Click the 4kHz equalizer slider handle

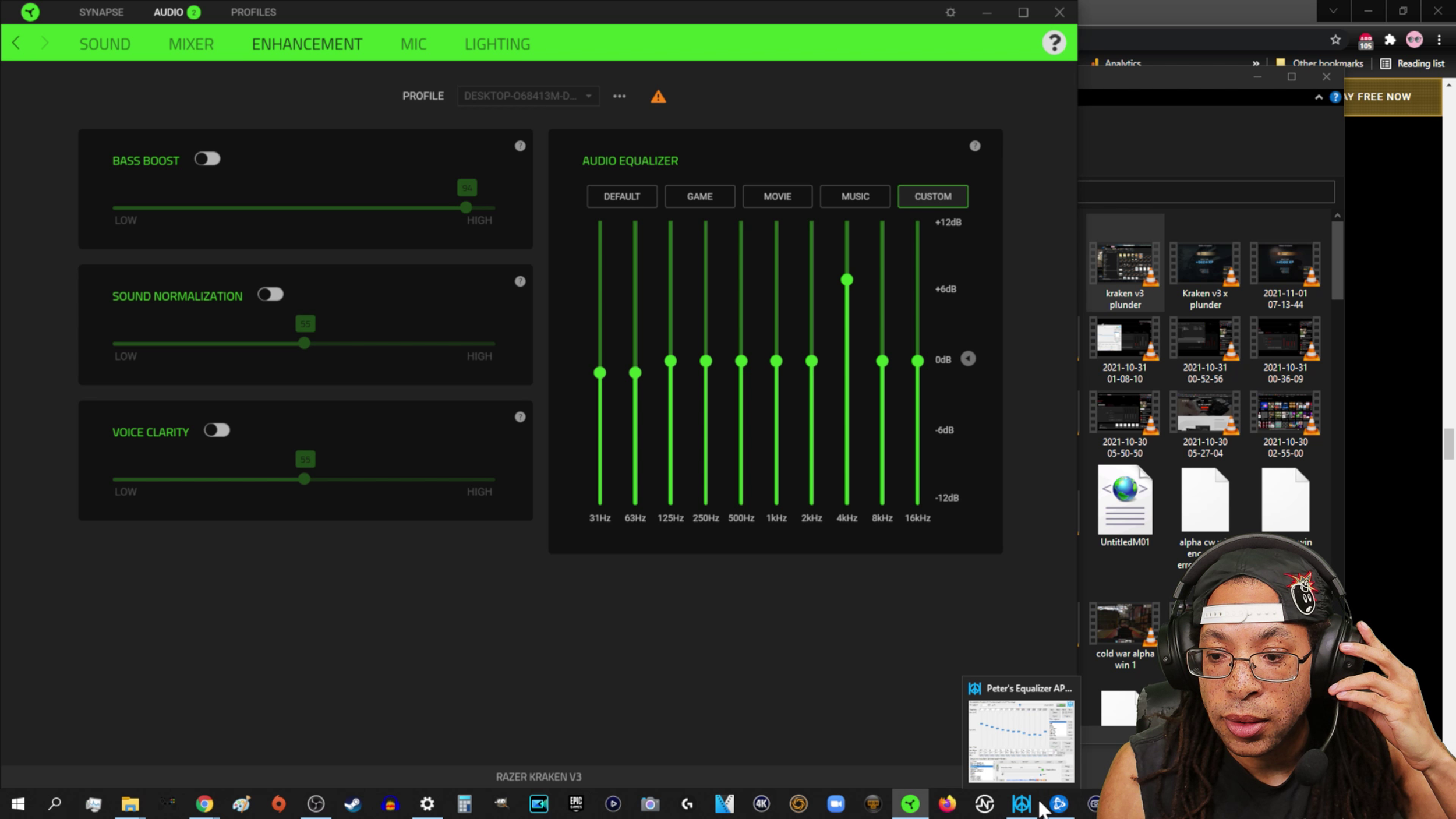pyautogui.click(x=847, y=280)
